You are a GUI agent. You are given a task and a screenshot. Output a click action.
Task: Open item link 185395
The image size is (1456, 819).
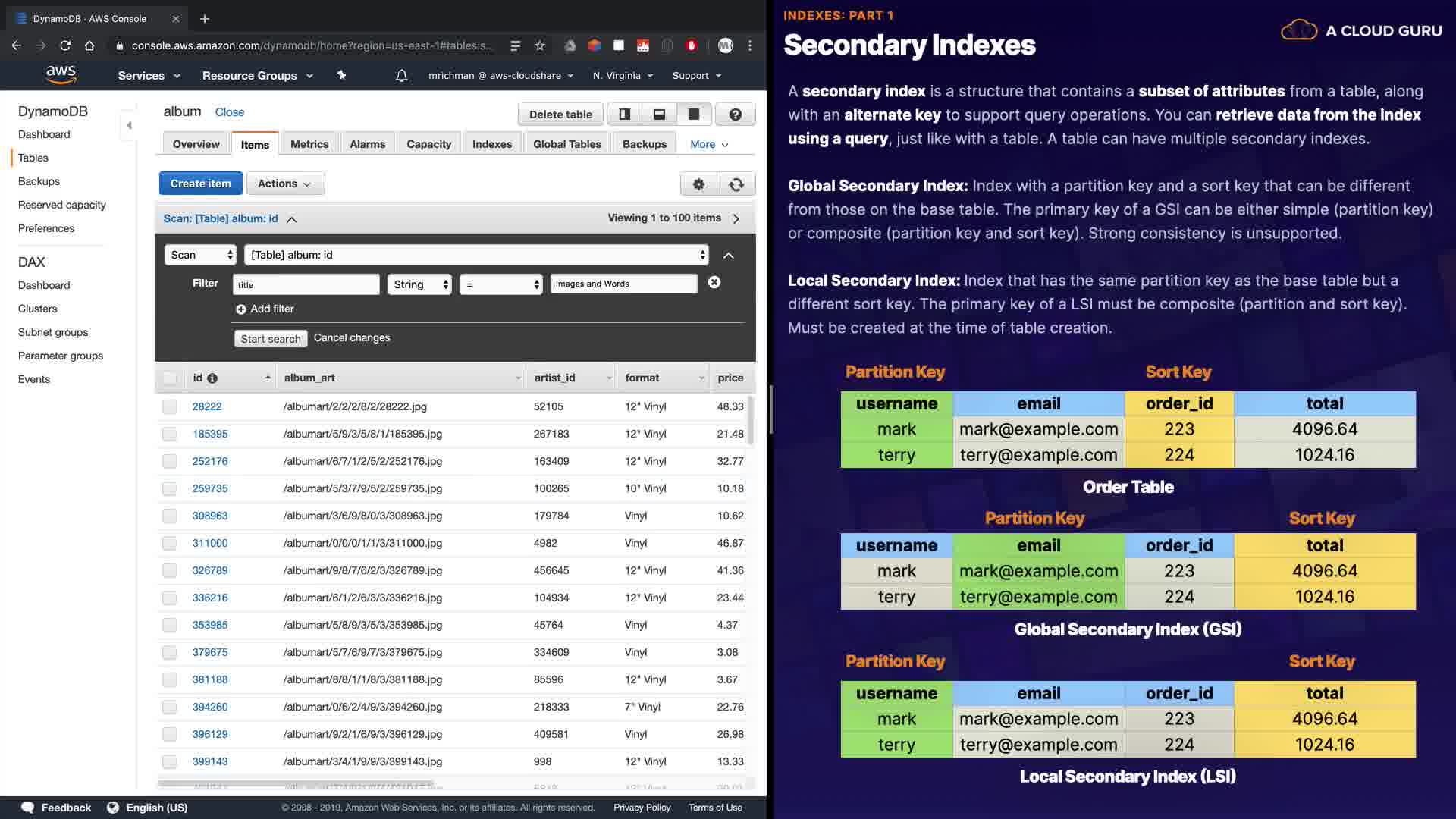point(210,435)
